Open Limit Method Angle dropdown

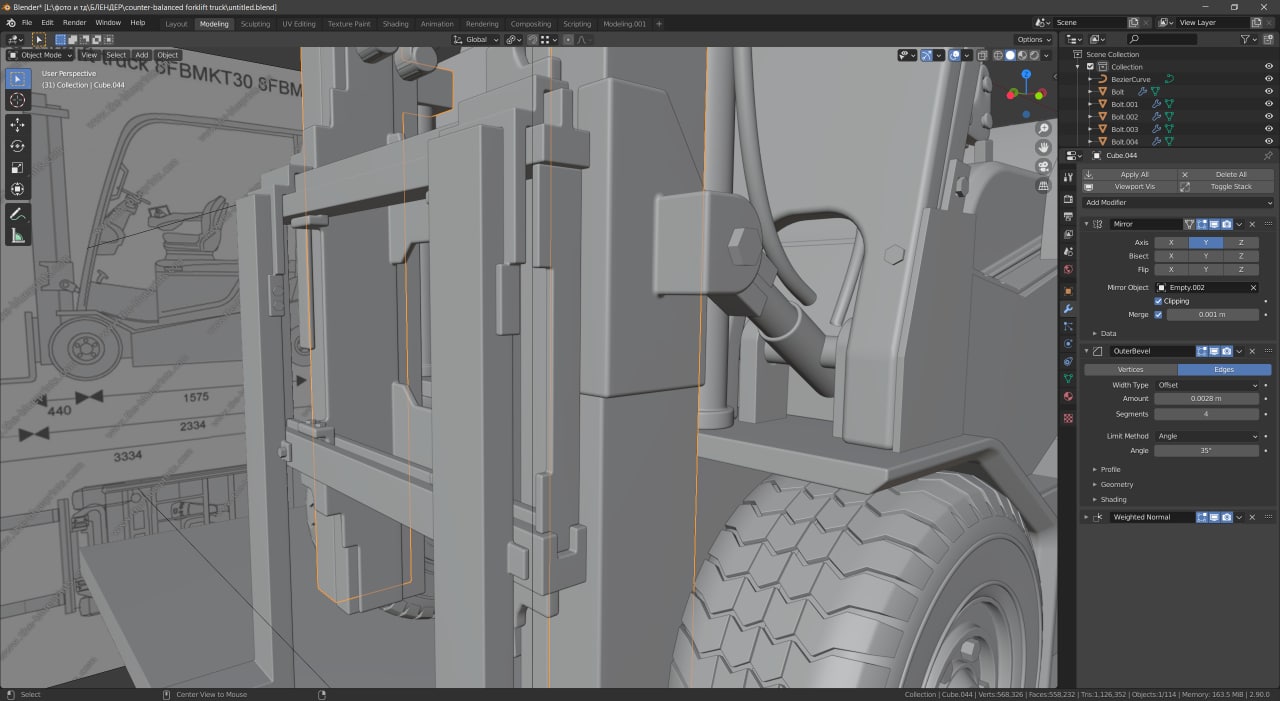[1206, 436]
